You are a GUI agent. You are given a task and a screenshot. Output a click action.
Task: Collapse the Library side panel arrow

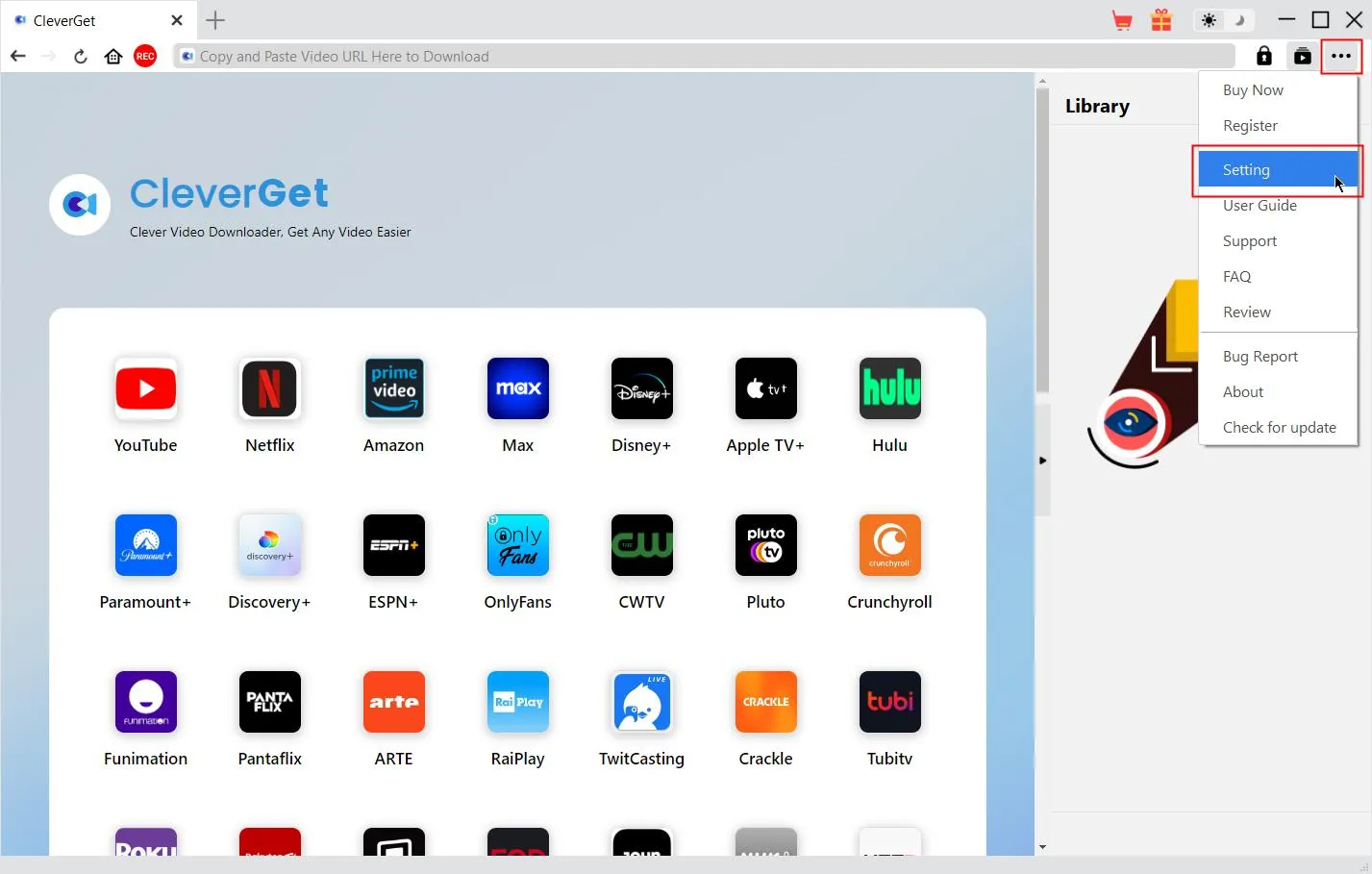(x=1042, y=461)
